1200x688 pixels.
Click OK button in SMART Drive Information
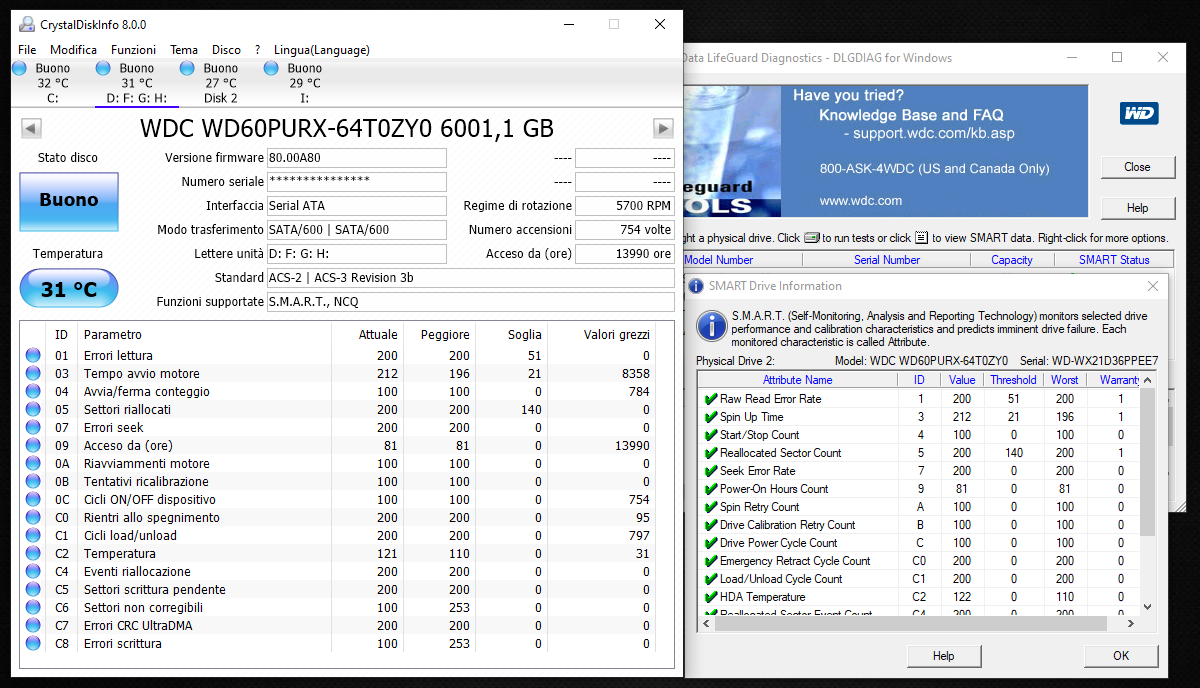(1121, 656)
